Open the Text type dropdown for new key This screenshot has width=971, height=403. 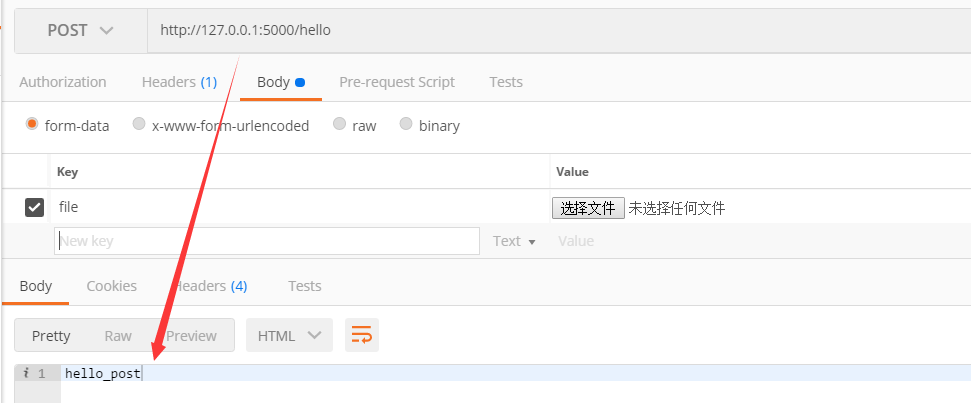pyautogui.click(x=514, y=241)
